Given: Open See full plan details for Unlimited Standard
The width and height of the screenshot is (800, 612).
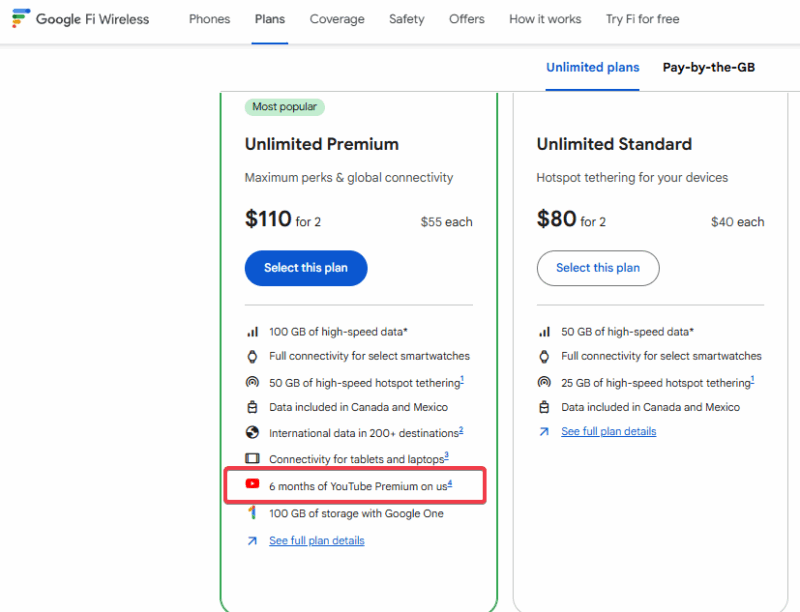Looking at the screenshot, I should pyautogui.click(x=608, y=431).
